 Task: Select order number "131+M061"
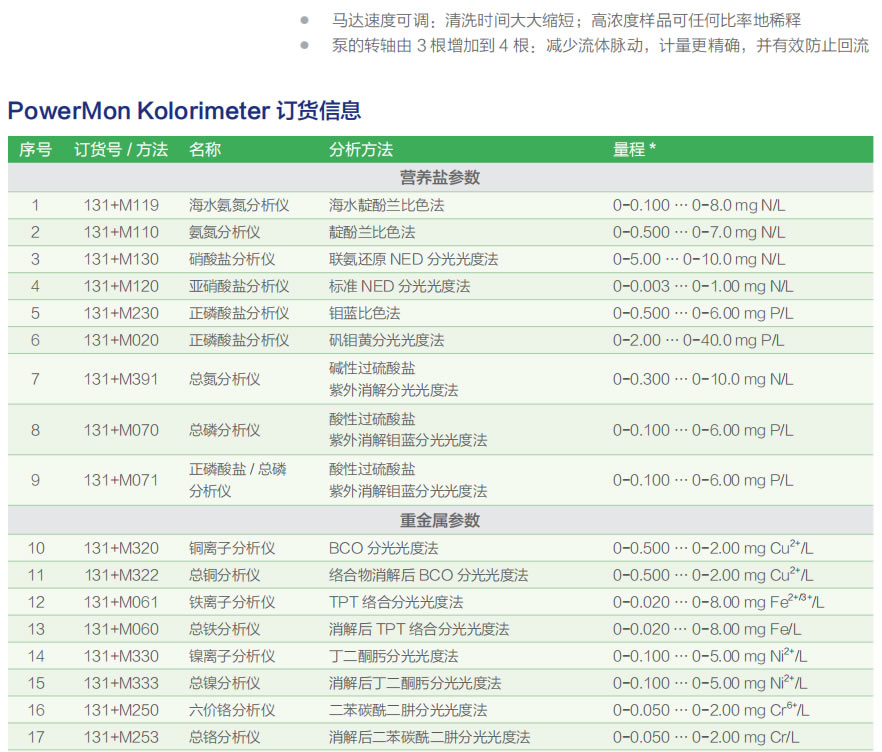click(121, 602)
